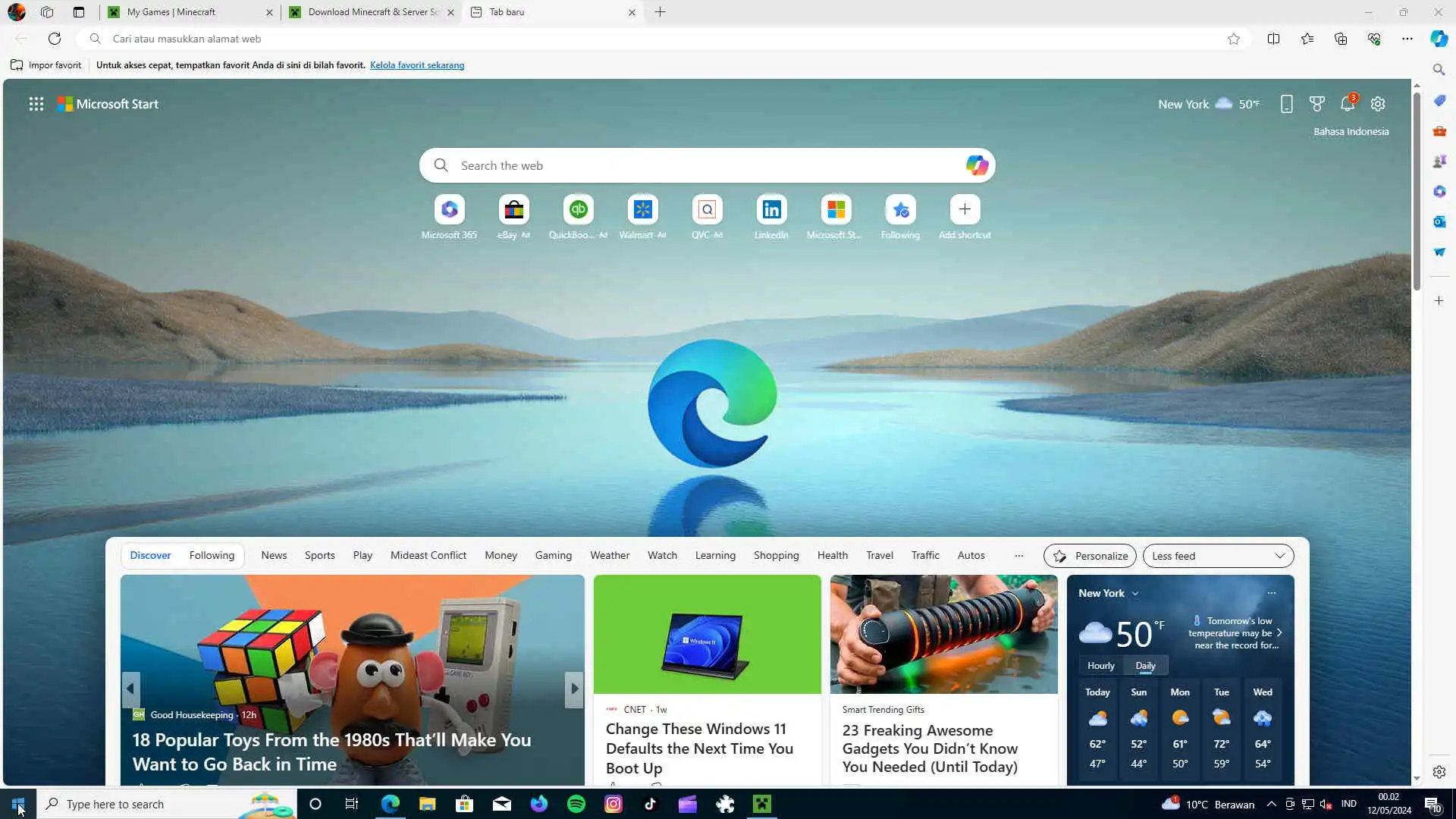The height and width of the screenshot is (819, 1456).
Task: Switch weather card to Daily view
Action: (1145, 666)
